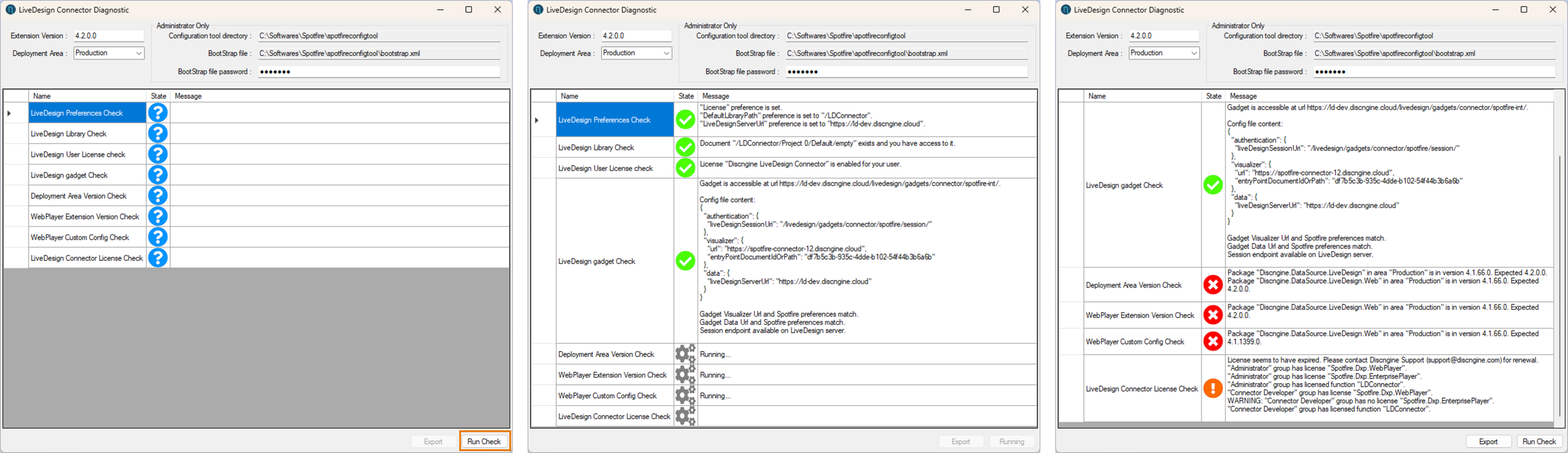Click disabled Export button in left window

[433, 442]
